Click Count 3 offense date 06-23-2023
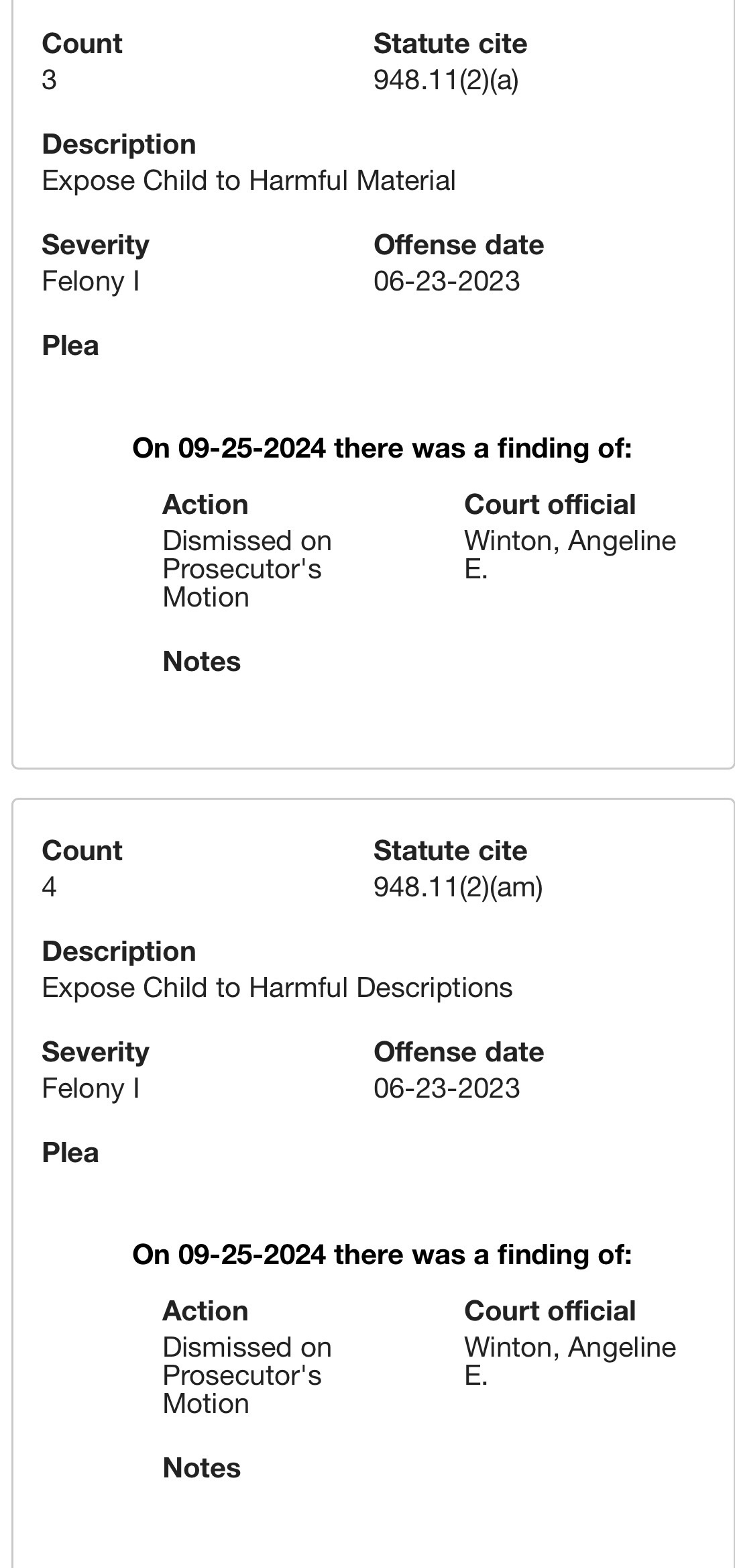Viewport: 735px width, 1568px height. (447, 281)
